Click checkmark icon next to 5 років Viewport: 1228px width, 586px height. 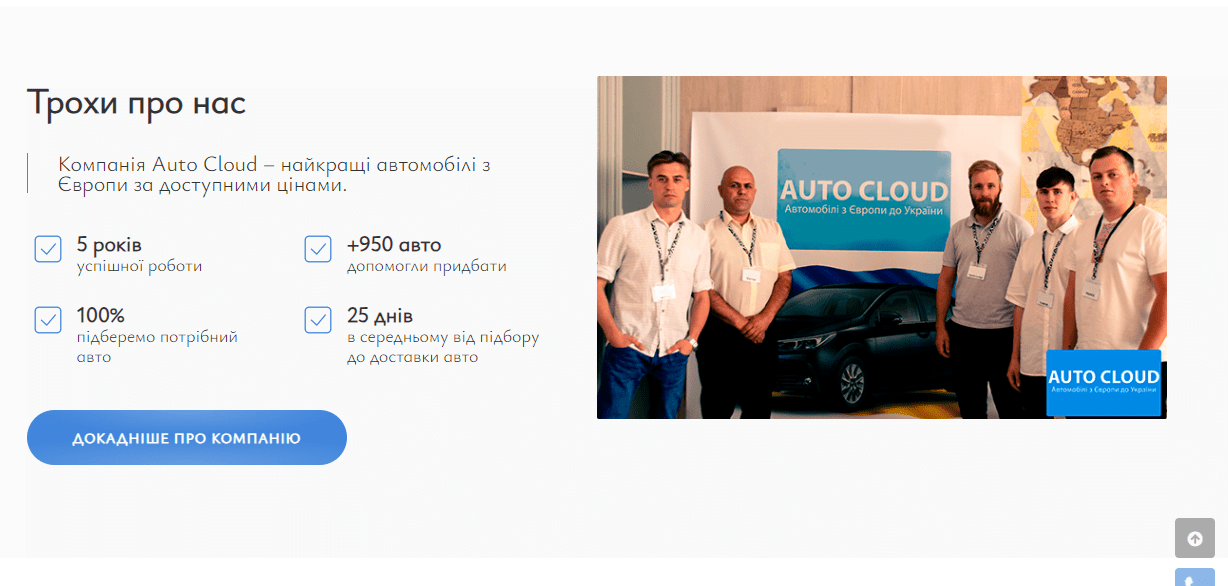[48, 249]
